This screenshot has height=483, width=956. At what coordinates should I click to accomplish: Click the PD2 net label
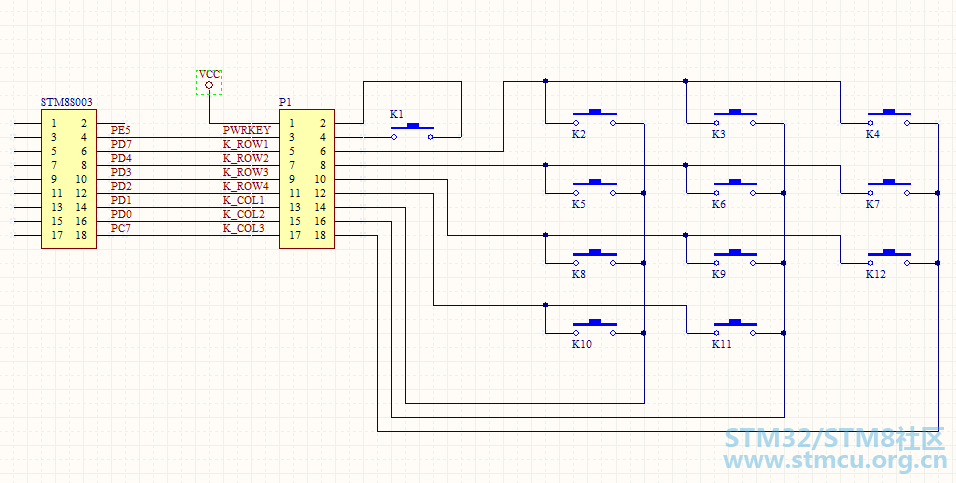(121, 186)
